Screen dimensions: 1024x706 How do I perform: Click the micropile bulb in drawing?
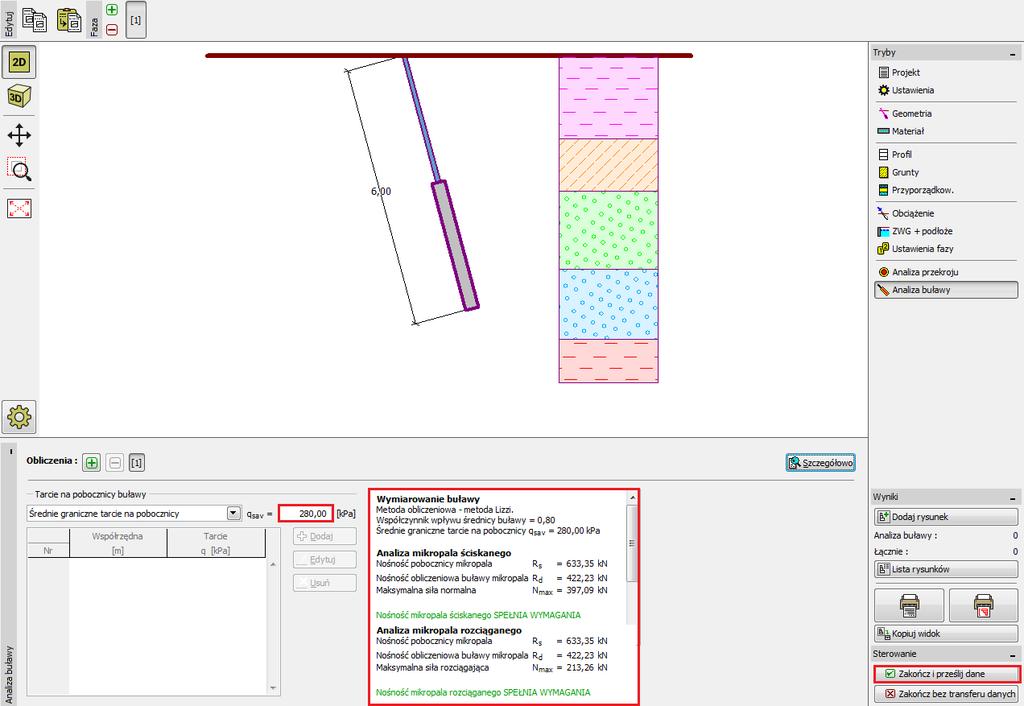click(x=455, y=245)
